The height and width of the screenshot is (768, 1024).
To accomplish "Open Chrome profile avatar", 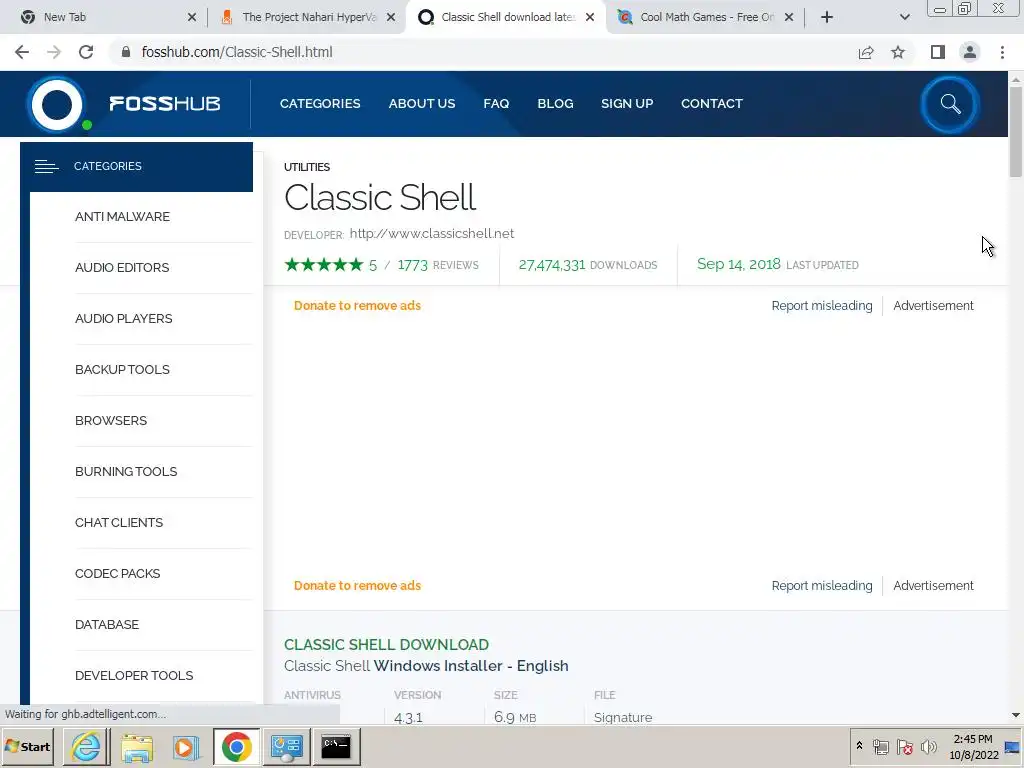I will tap(970, 52).
